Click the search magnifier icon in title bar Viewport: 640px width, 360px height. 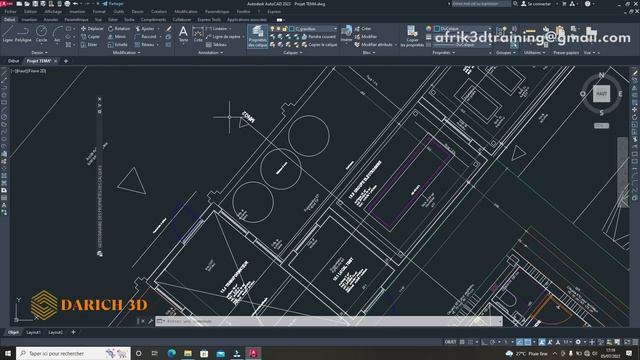515,4
